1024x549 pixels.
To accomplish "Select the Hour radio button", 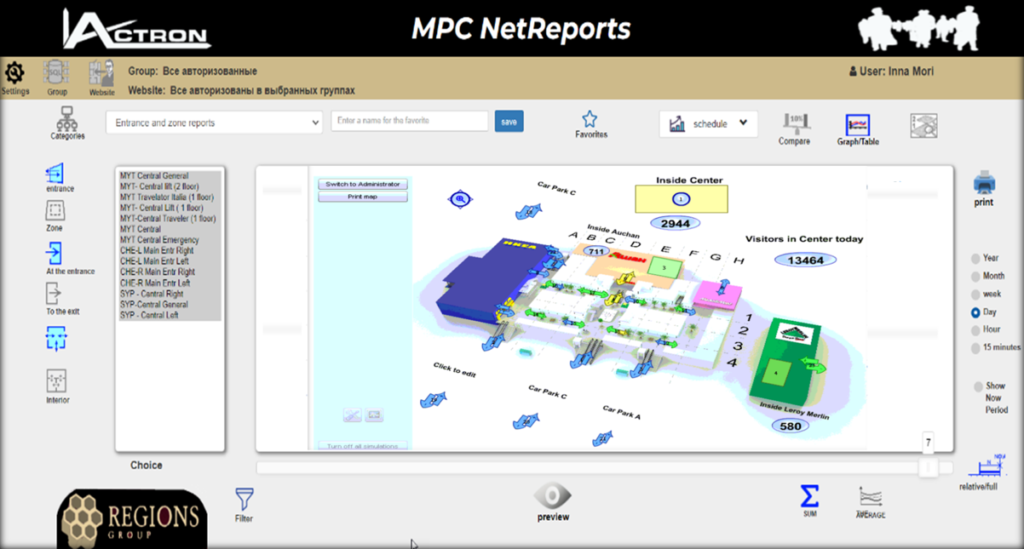I will pos(976,330).
